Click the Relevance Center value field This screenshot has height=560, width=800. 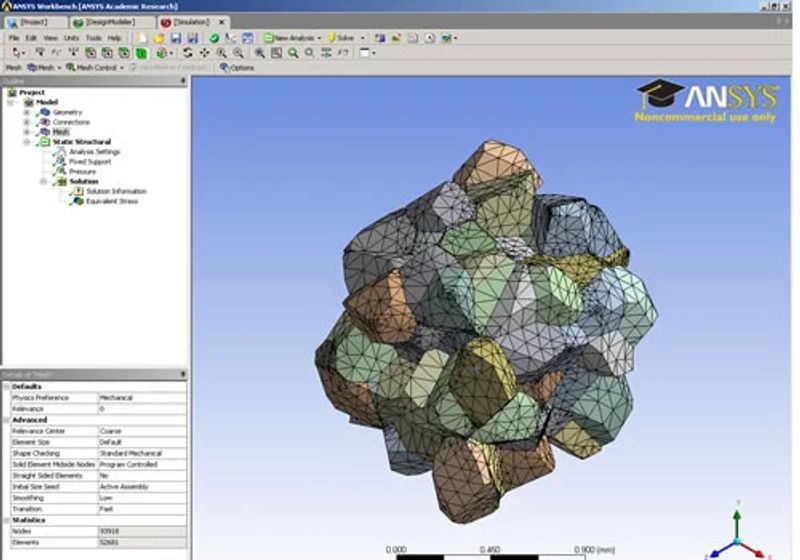142,431
